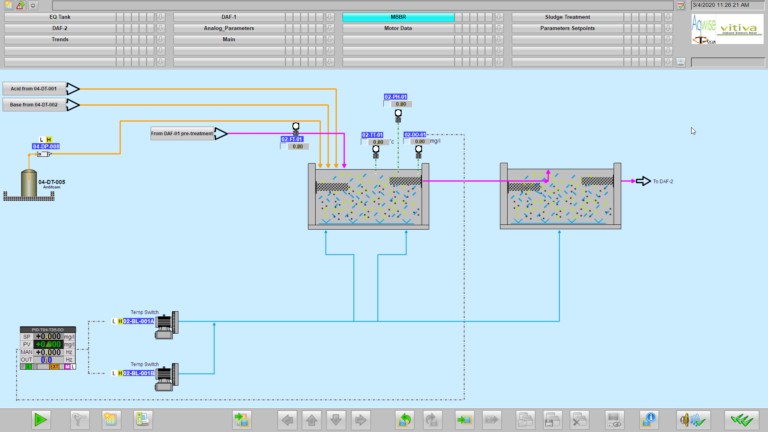This screenshot has height=432, width=768.
Task: Click the Acid from 04-DT-001 label
Action: (35, 89)
